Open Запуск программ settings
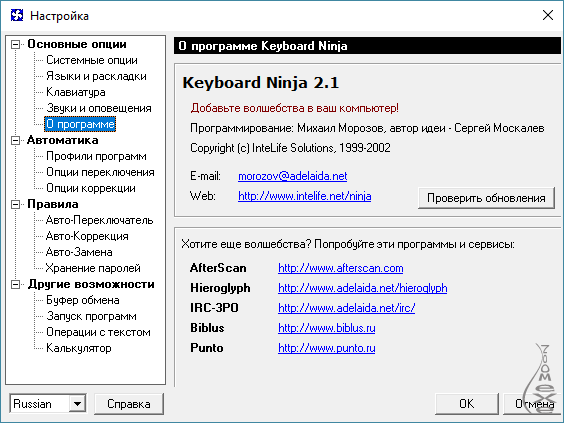This screenshot has height=423, width=564. coord(91,316)
